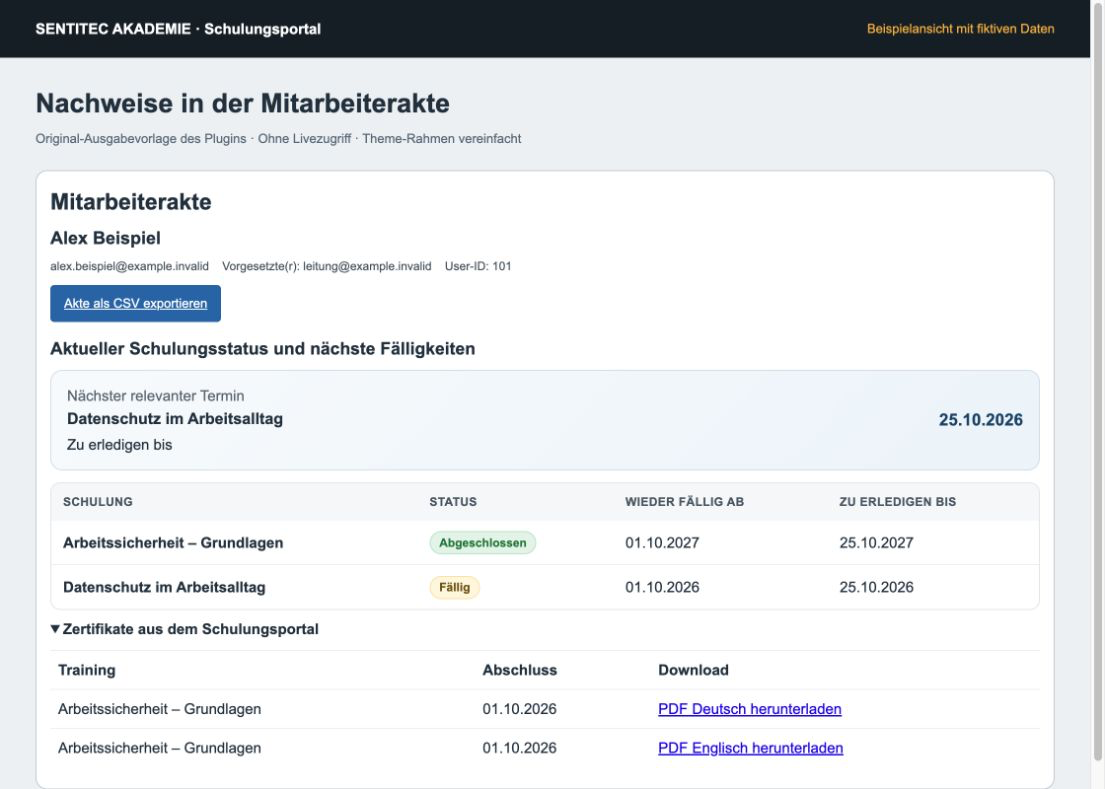Image resolution: width=1105 pixels, height=789 pixels.
Task: Click the 'STATUS' column header
Action: 453,502
